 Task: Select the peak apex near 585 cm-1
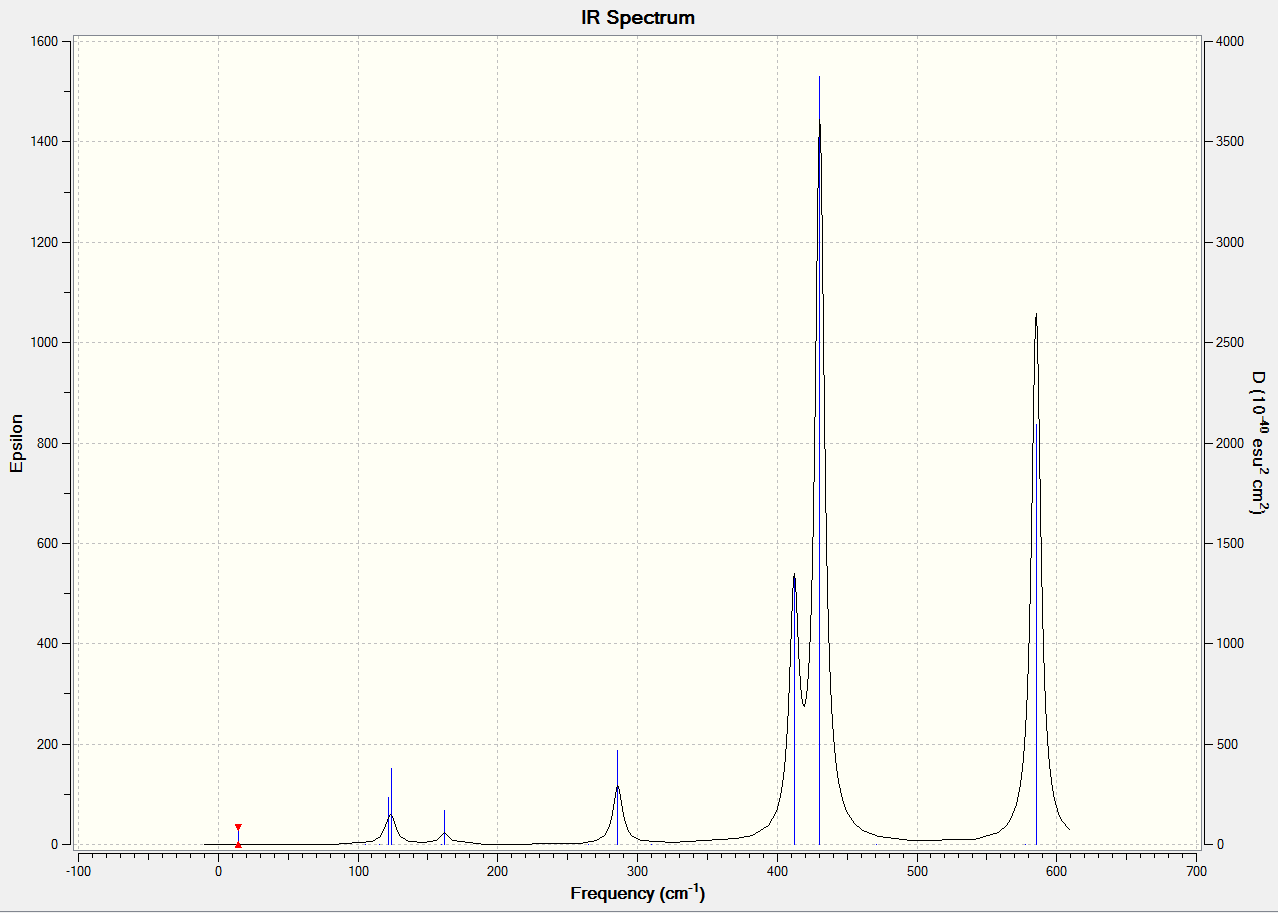[1036, 315]
